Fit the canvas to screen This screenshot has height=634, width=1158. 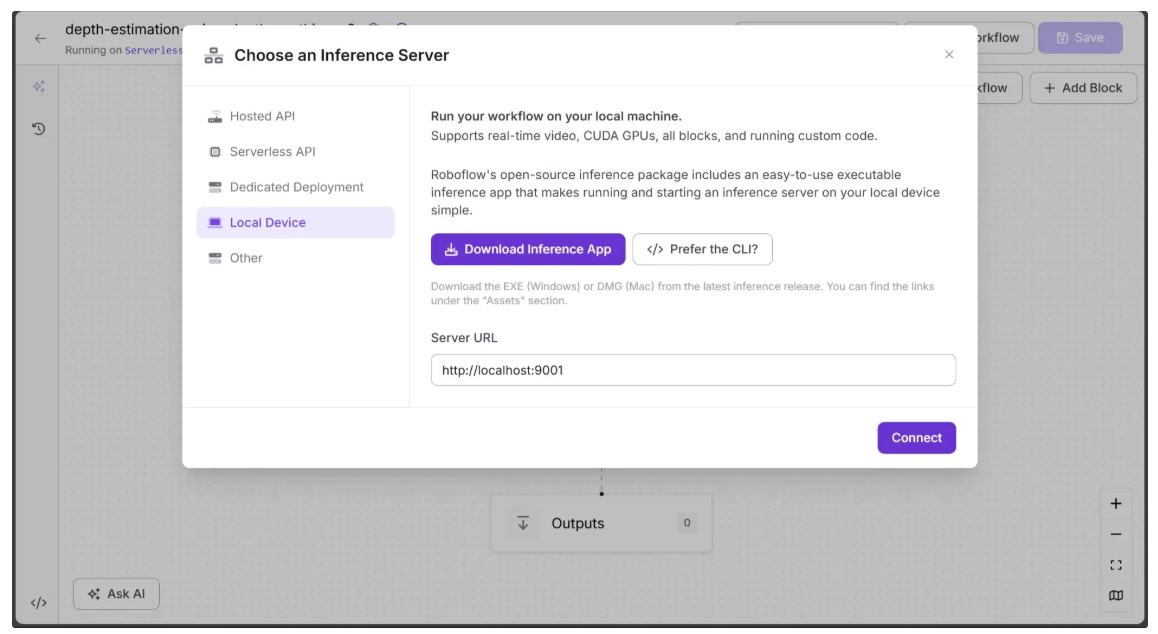(1116, 565)
